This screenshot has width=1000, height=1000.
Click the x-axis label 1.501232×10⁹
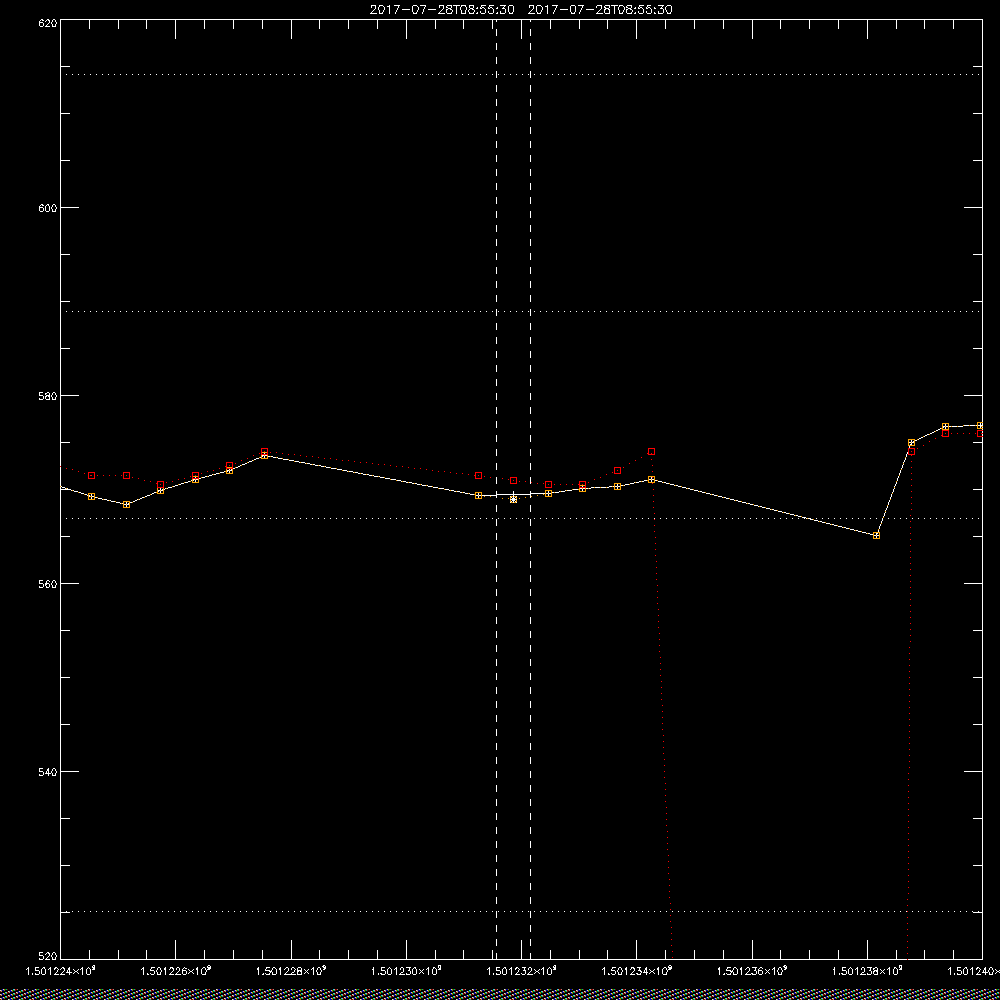point(522,971)
